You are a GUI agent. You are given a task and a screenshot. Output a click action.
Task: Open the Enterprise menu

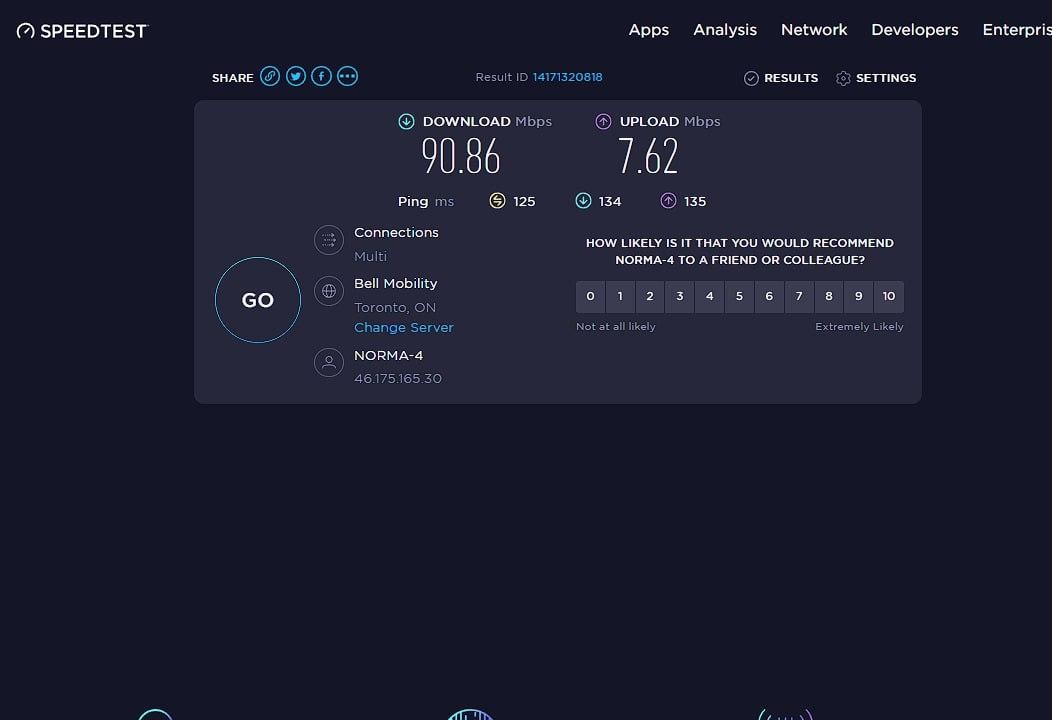click(x=1017, y=30)
